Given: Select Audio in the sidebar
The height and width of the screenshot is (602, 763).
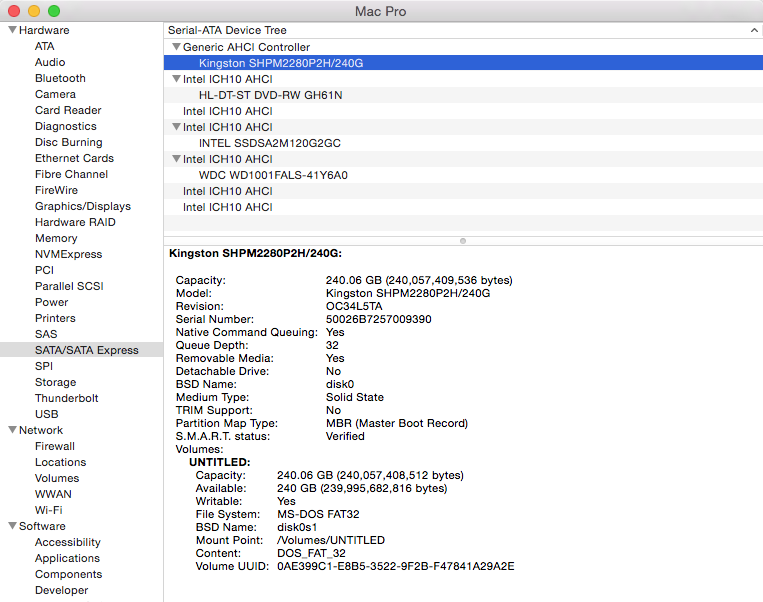Looking at the screenshot, I should coord(50,62).
